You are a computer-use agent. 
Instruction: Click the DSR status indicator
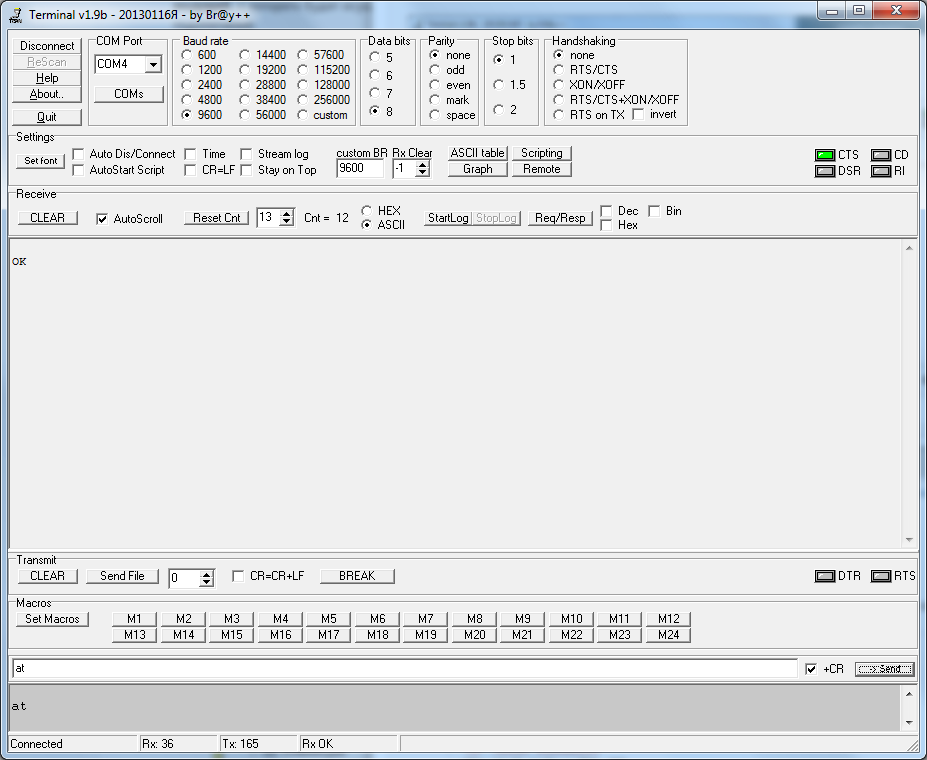click(824, 171)
